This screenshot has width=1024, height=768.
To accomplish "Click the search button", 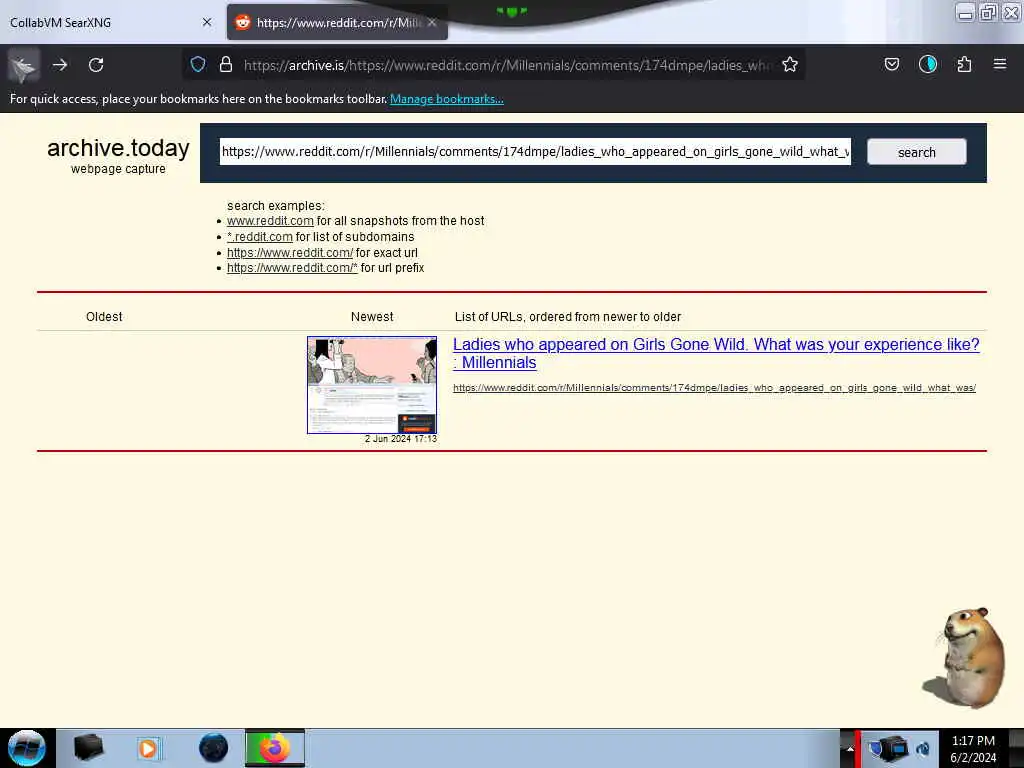I will point(916,152).
